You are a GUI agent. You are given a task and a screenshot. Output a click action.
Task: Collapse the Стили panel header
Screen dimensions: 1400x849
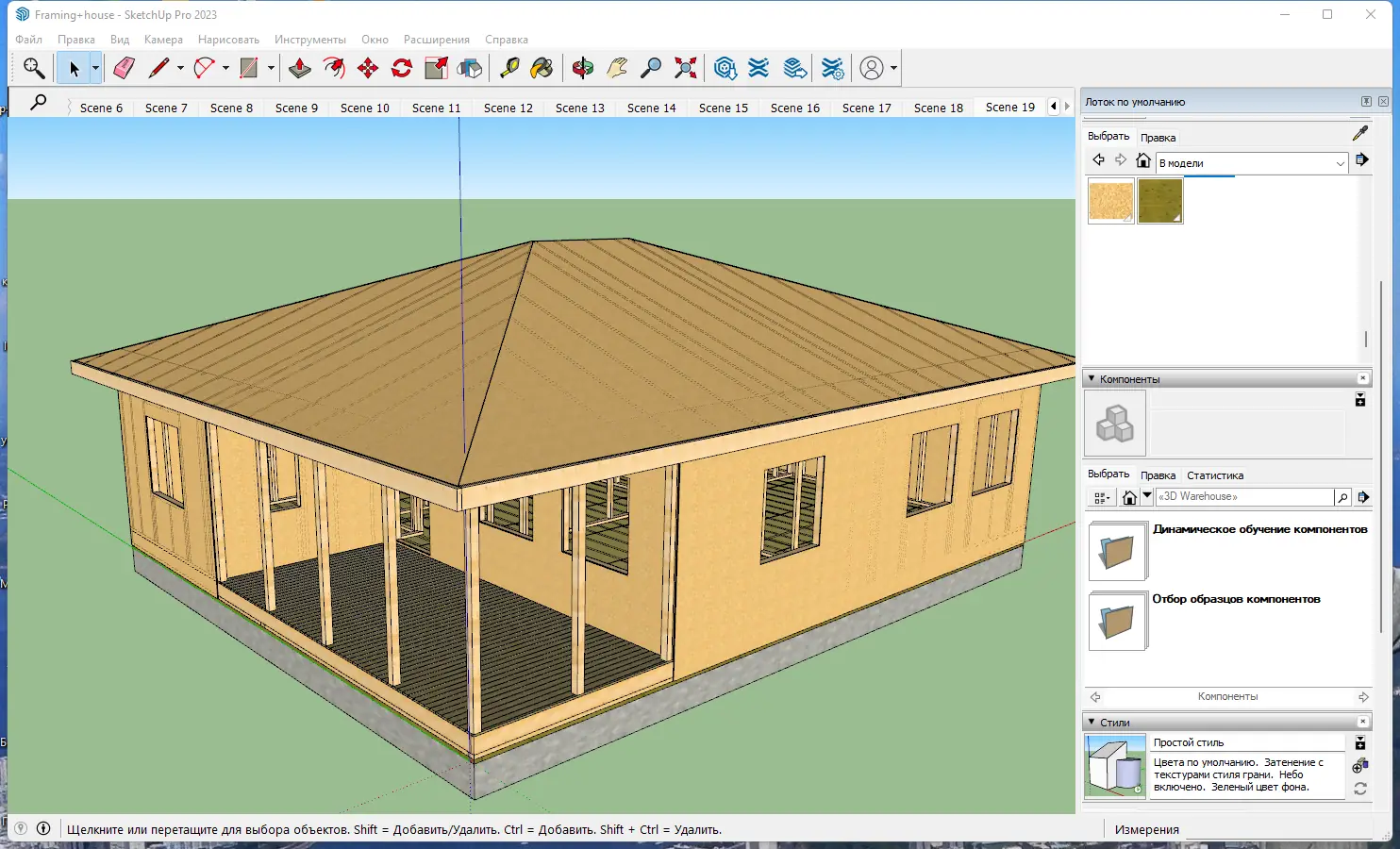[x=1092, y=721]
